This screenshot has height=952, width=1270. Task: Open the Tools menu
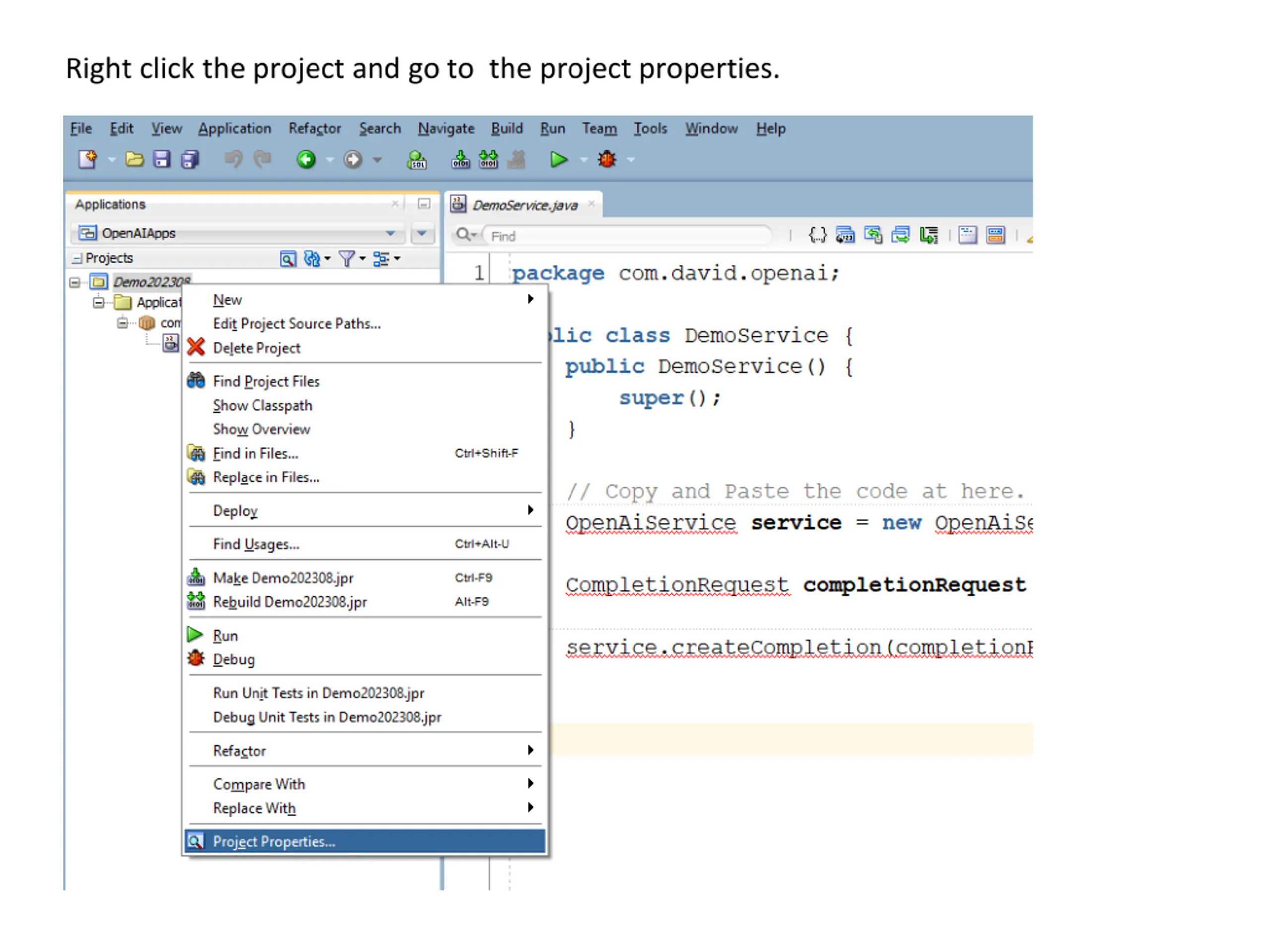[650, 128]
